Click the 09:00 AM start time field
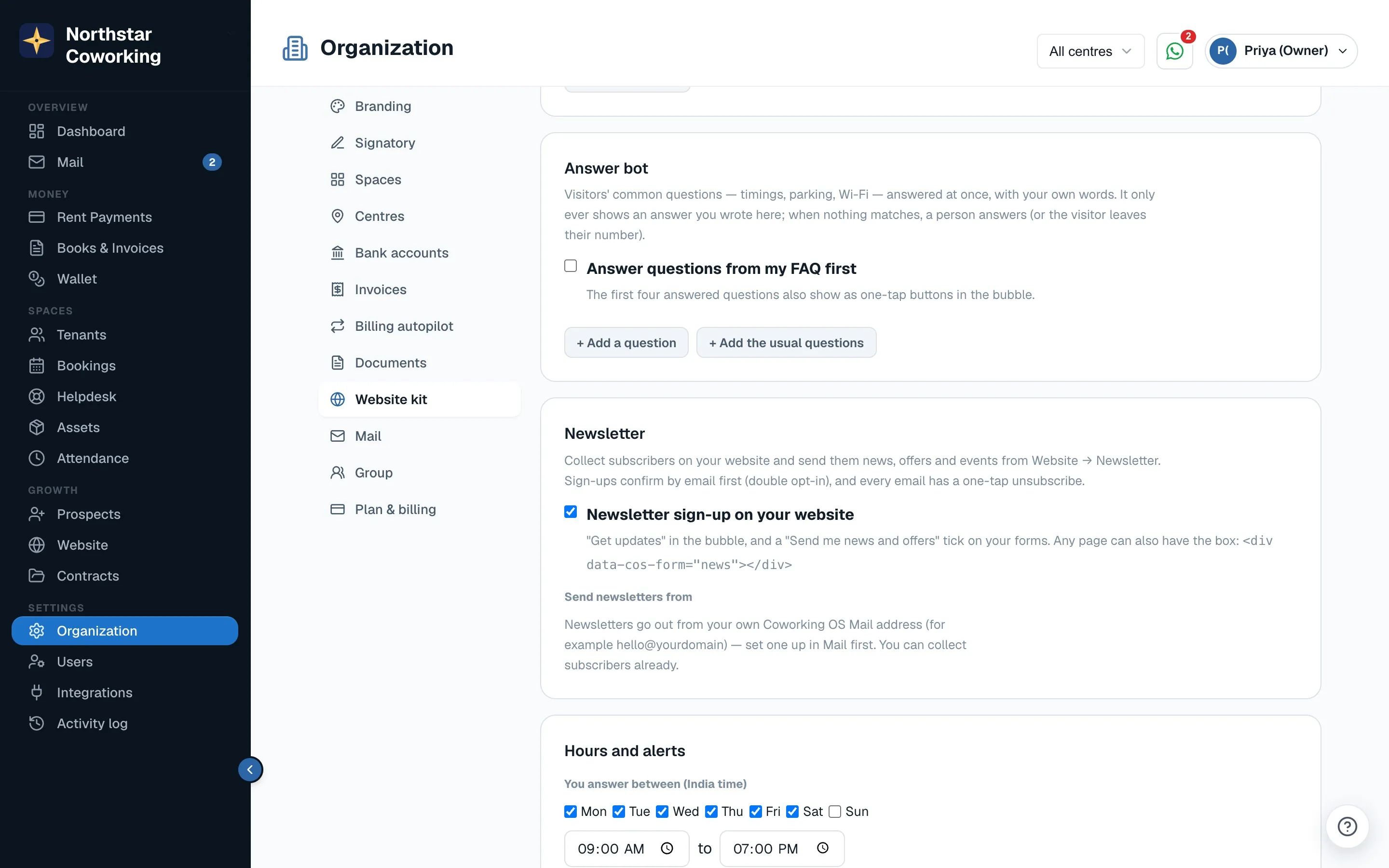1389x868 pixels. (x=626, y=849)
